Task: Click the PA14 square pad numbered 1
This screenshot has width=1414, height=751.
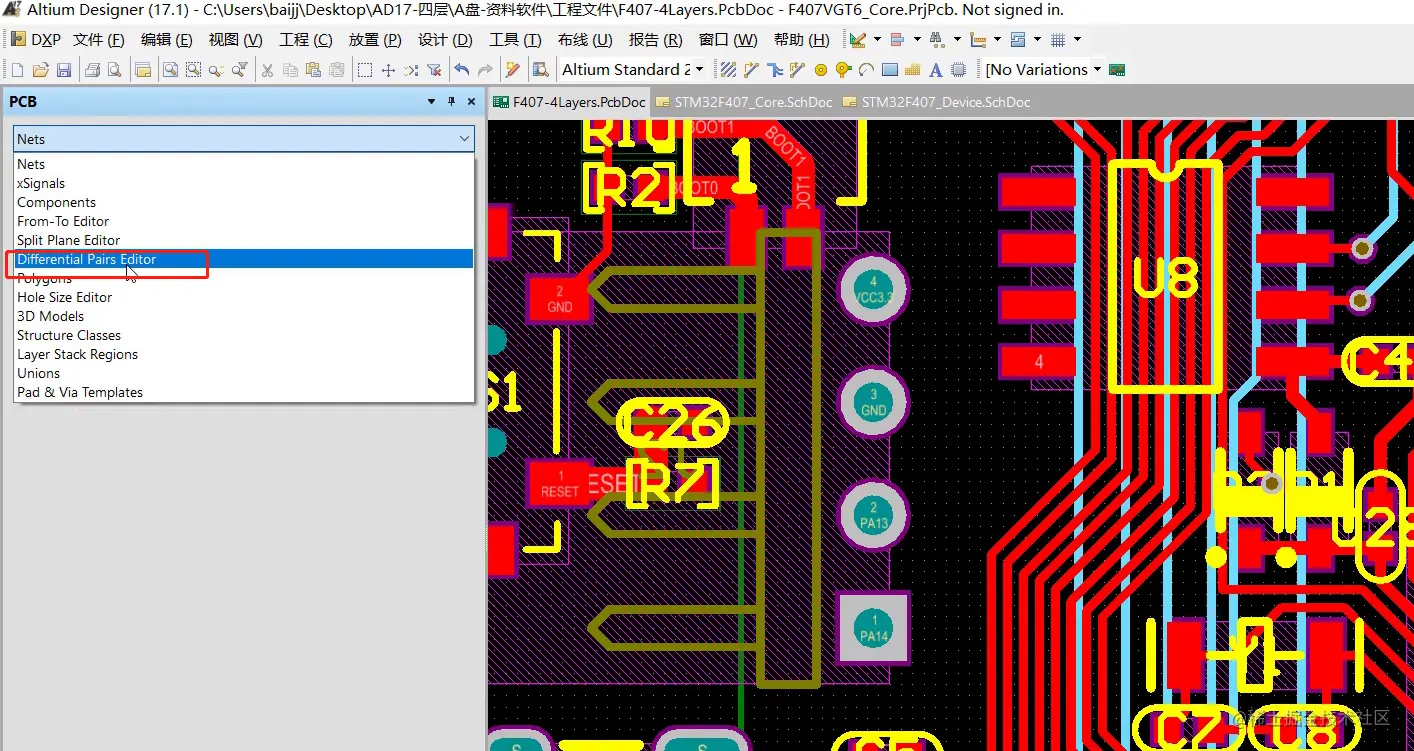Action: (873, 628)
